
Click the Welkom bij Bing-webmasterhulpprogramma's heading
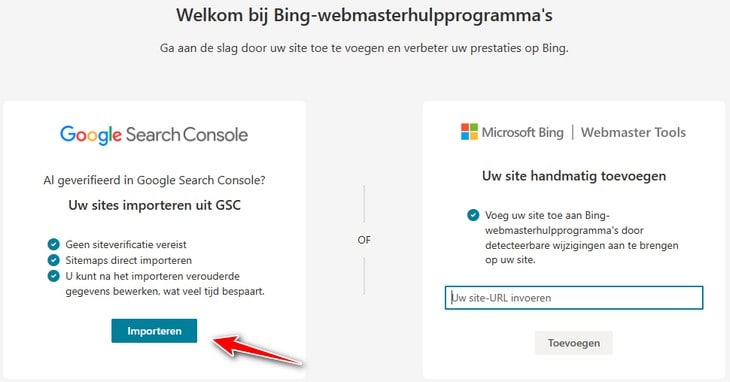[x=364, y=15]
